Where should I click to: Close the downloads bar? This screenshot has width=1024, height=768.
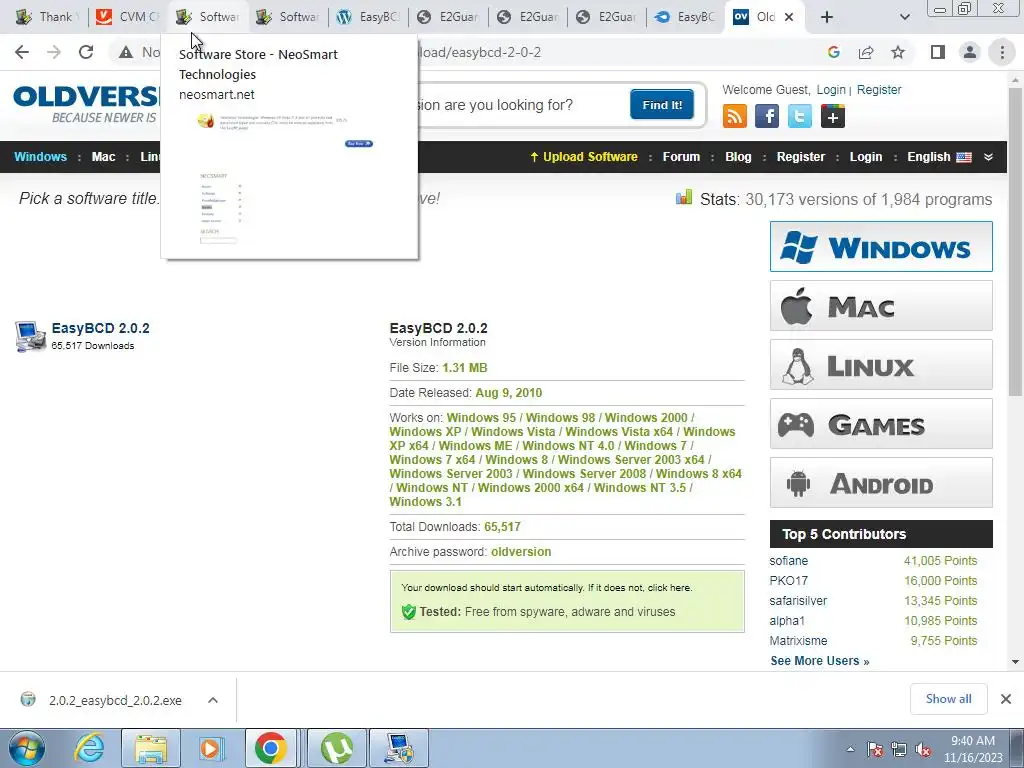click(1006, 699)
